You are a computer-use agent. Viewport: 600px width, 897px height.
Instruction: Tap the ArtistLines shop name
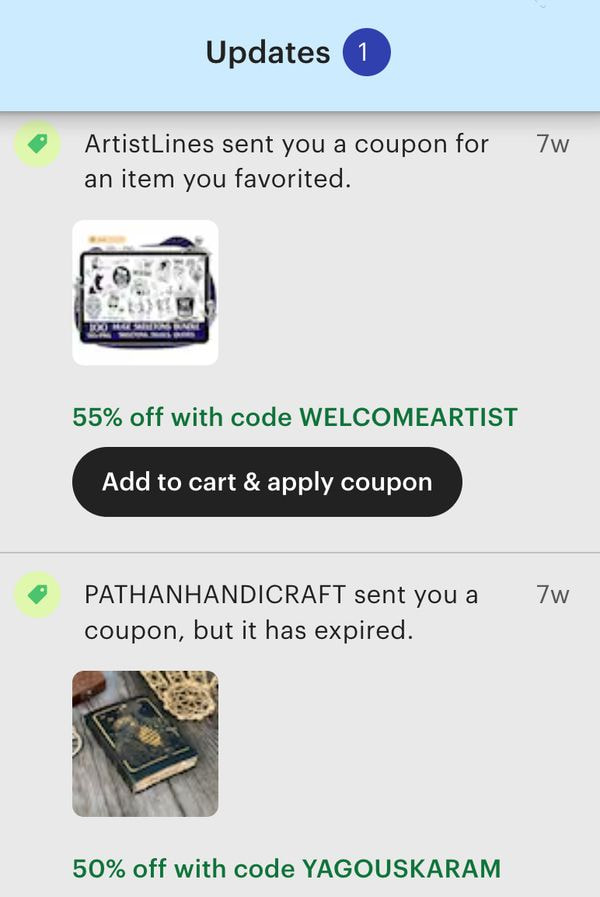pyautogui.click(x=149, y=144)
